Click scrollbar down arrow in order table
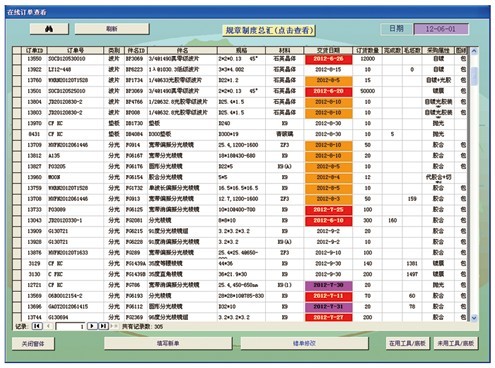This screenshot has width=495, height=368. coord(474,318)
